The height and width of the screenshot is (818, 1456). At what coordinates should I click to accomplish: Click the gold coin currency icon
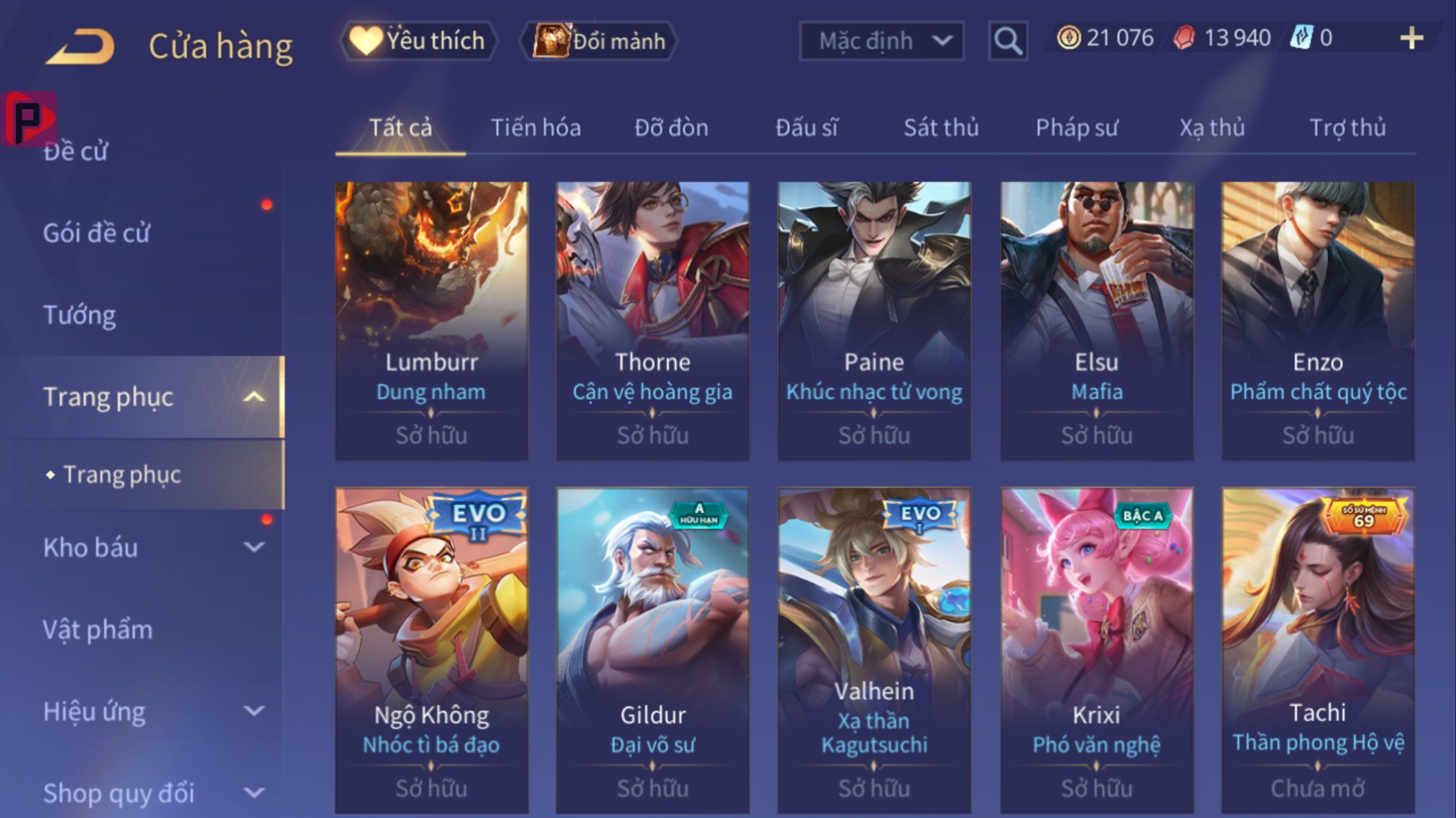pyautogui.click(x=1069, y=37)
